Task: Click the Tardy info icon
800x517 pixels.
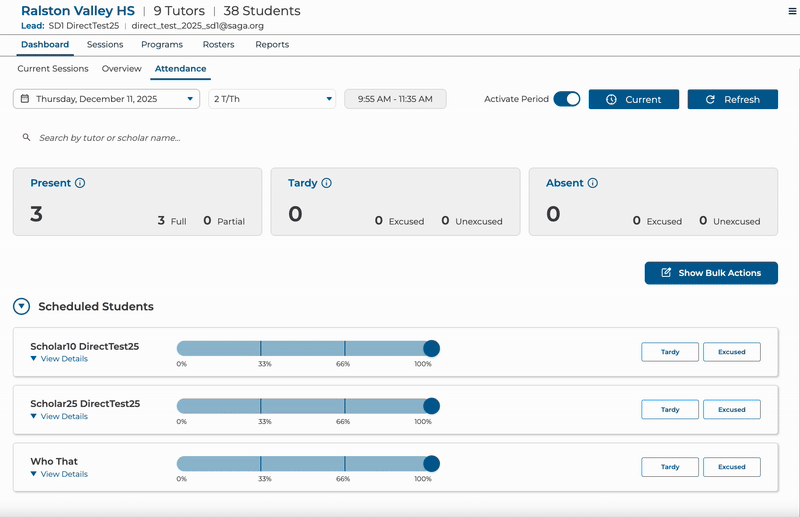Action: (x=327, y=183)
